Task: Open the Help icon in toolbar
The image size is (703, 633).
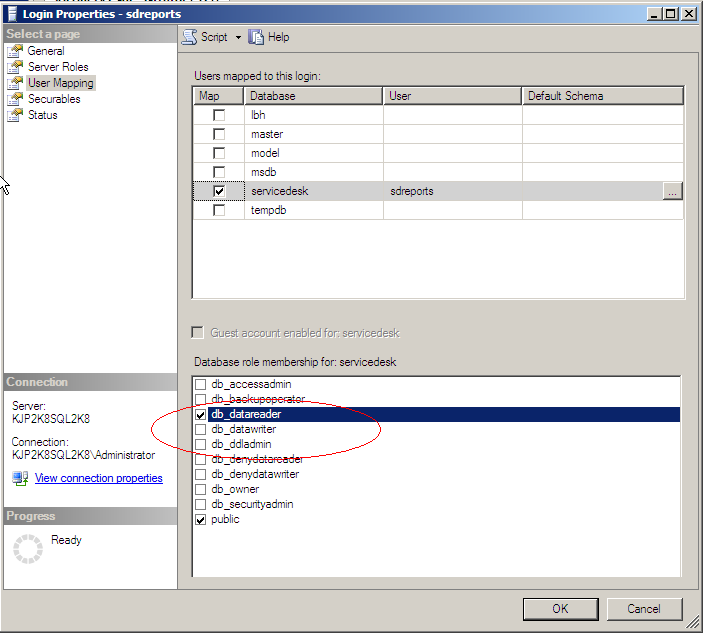Action: tap(257, 37)
